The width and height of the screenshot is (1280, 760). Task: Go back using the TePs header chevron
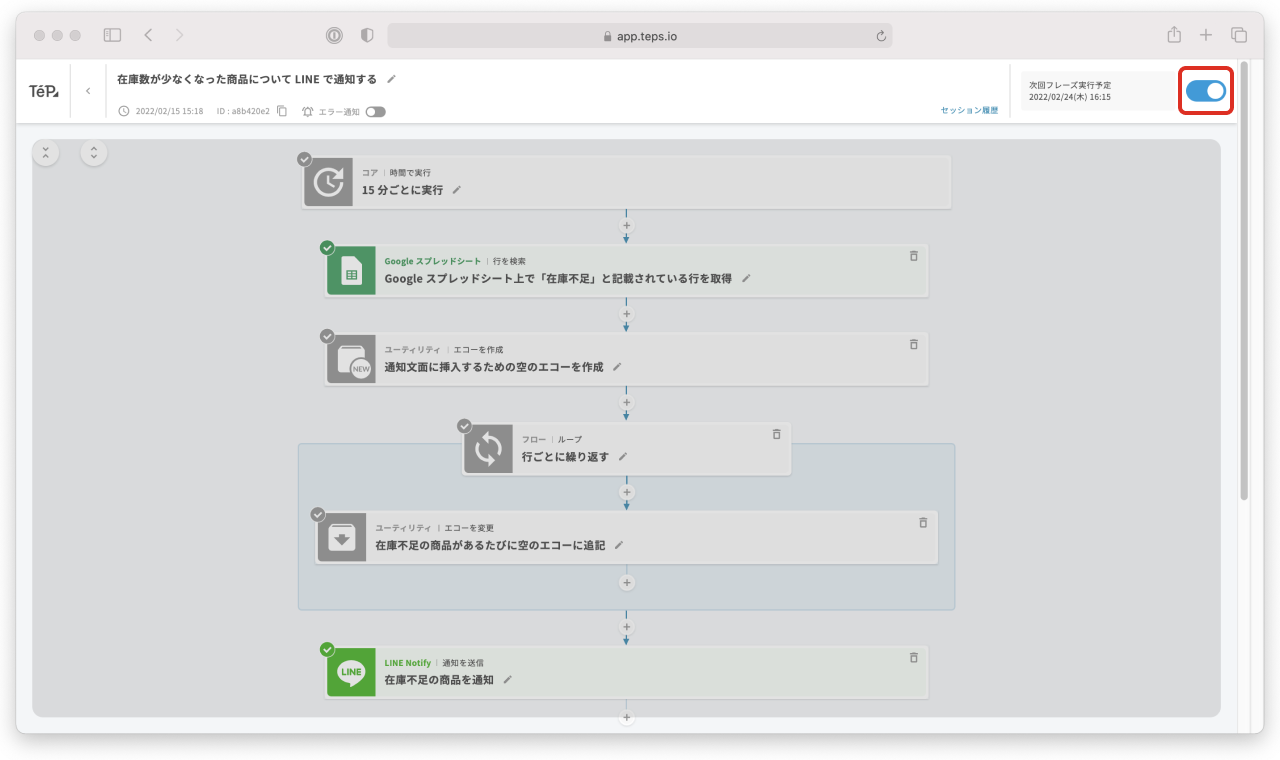coord(88,91)
